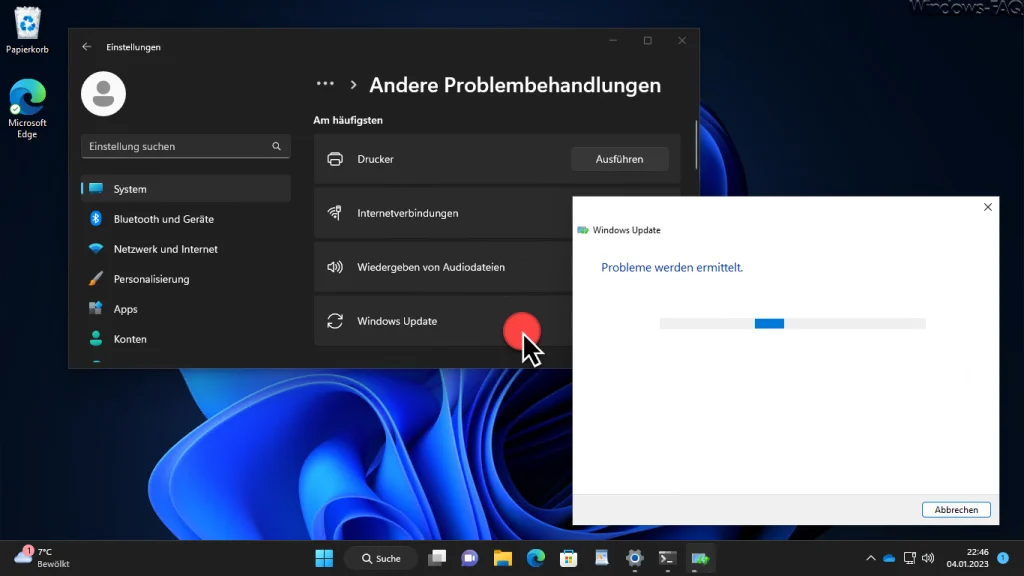Screen dimensions: 1024x576
Task: Switch to troubleshooter app in taskbar
Action: point(700,558)
